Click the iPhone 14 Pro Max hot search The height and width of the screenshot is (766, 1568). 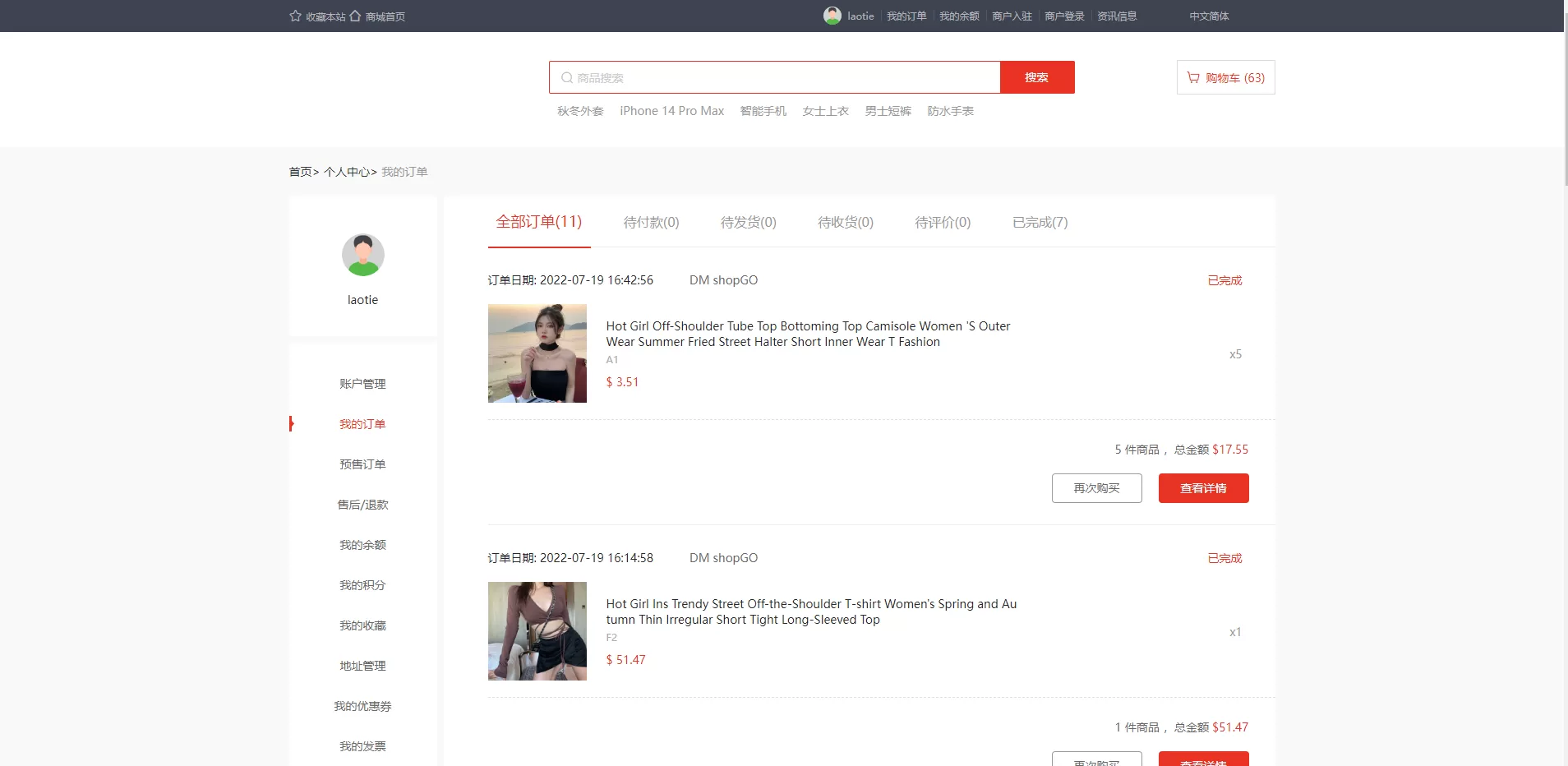click(x=671, y=111)
